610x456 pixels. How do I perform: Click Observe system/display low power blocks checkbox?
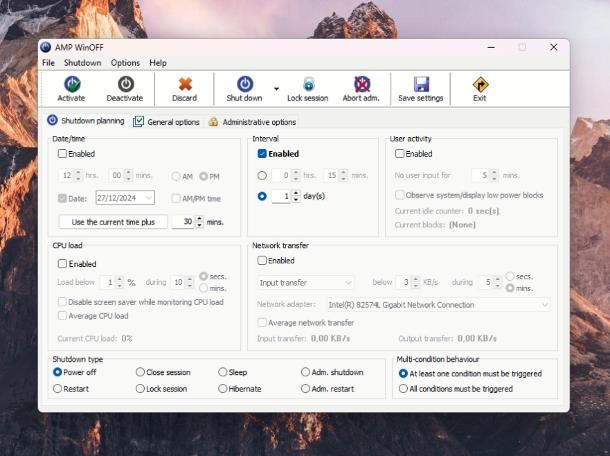tap(400, 195)
